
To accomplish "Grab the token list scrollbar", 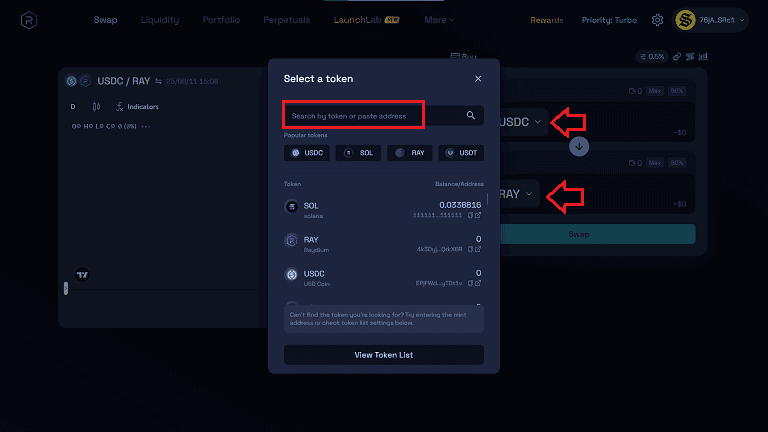I will (487, 199).
